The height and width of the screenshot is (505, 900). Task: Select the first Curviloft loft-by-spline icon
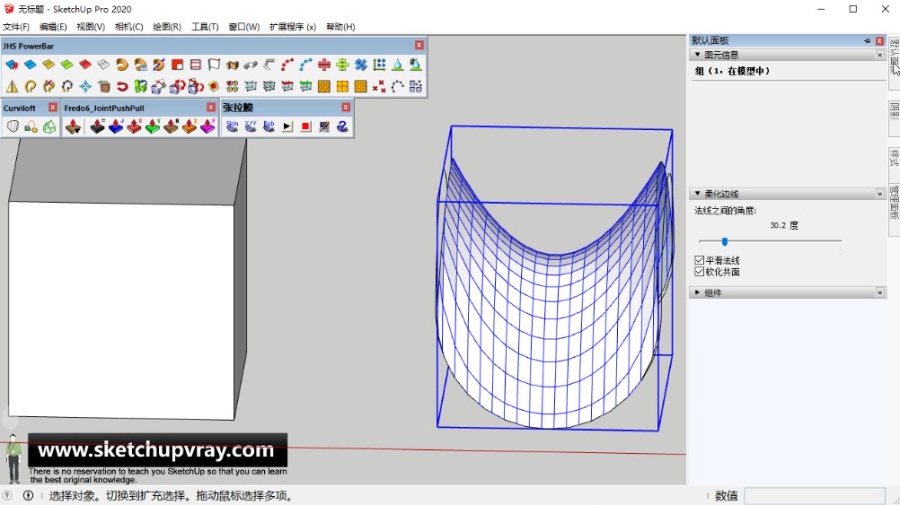click(13, 127)
